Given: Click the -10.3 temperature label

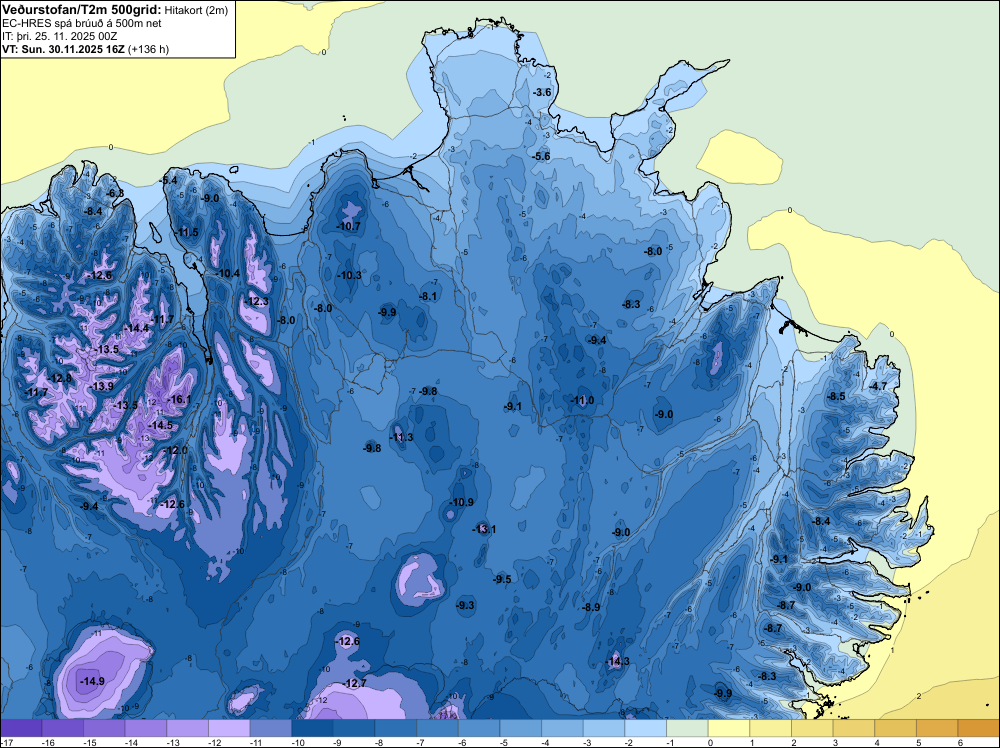Looking at the screenshot, I should (x=349, y=275).
